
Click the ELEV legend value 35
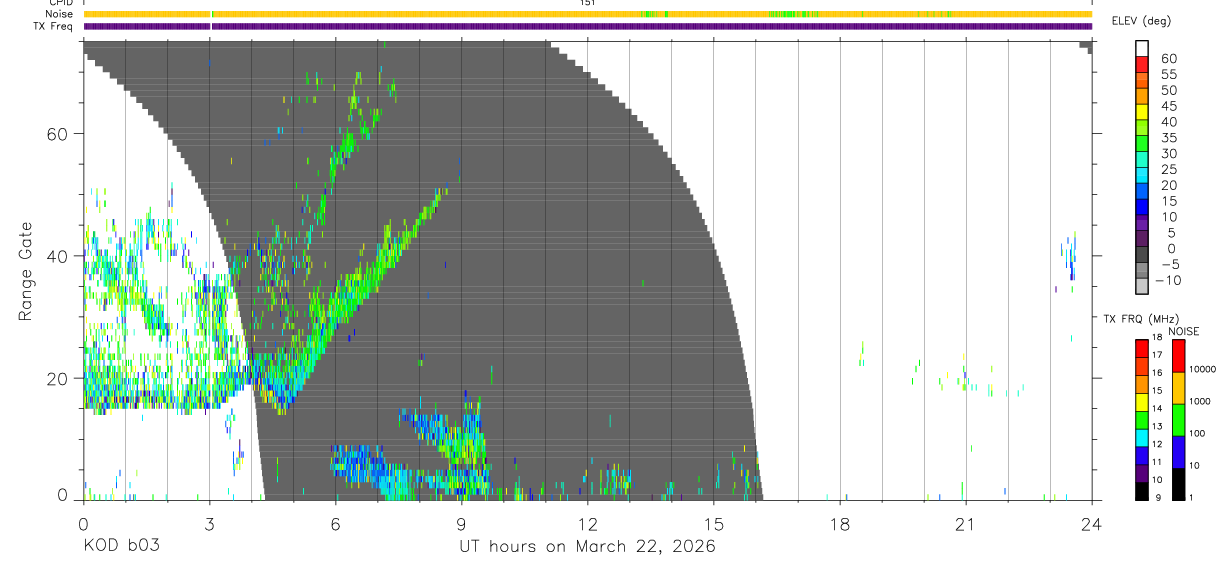(1168, 138)
